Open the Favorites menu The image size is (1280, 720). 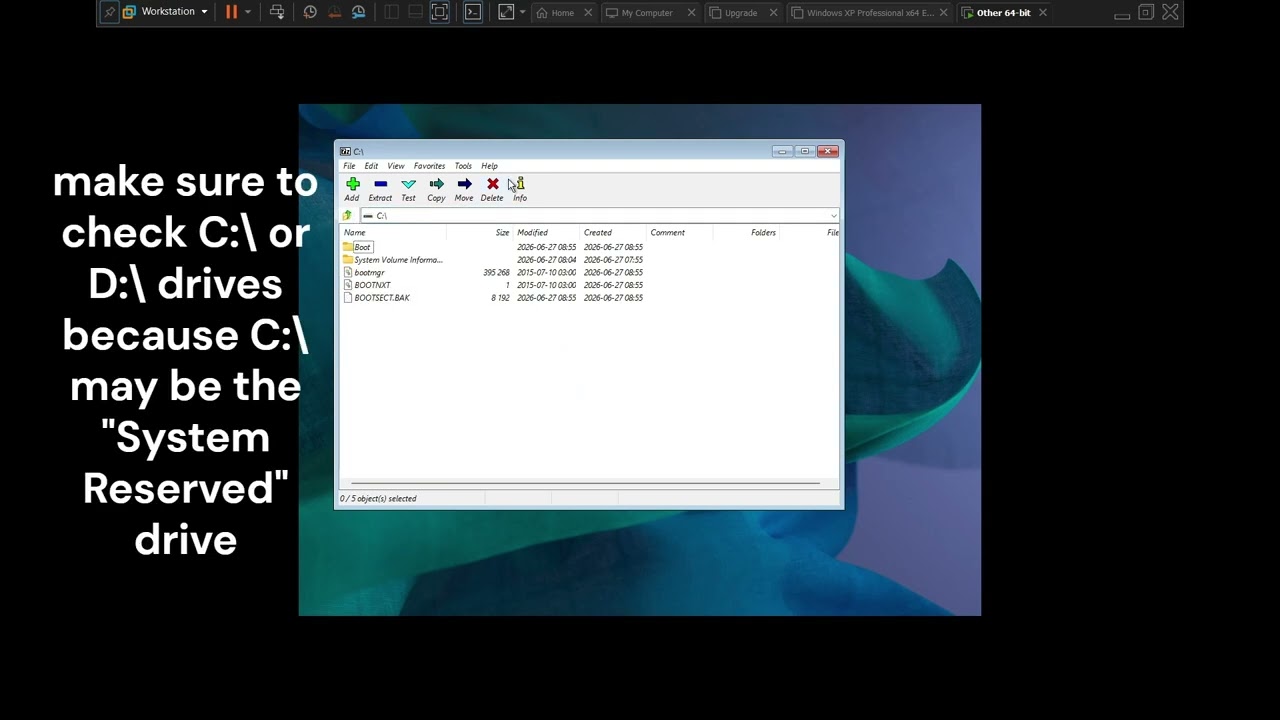point(429,166)
